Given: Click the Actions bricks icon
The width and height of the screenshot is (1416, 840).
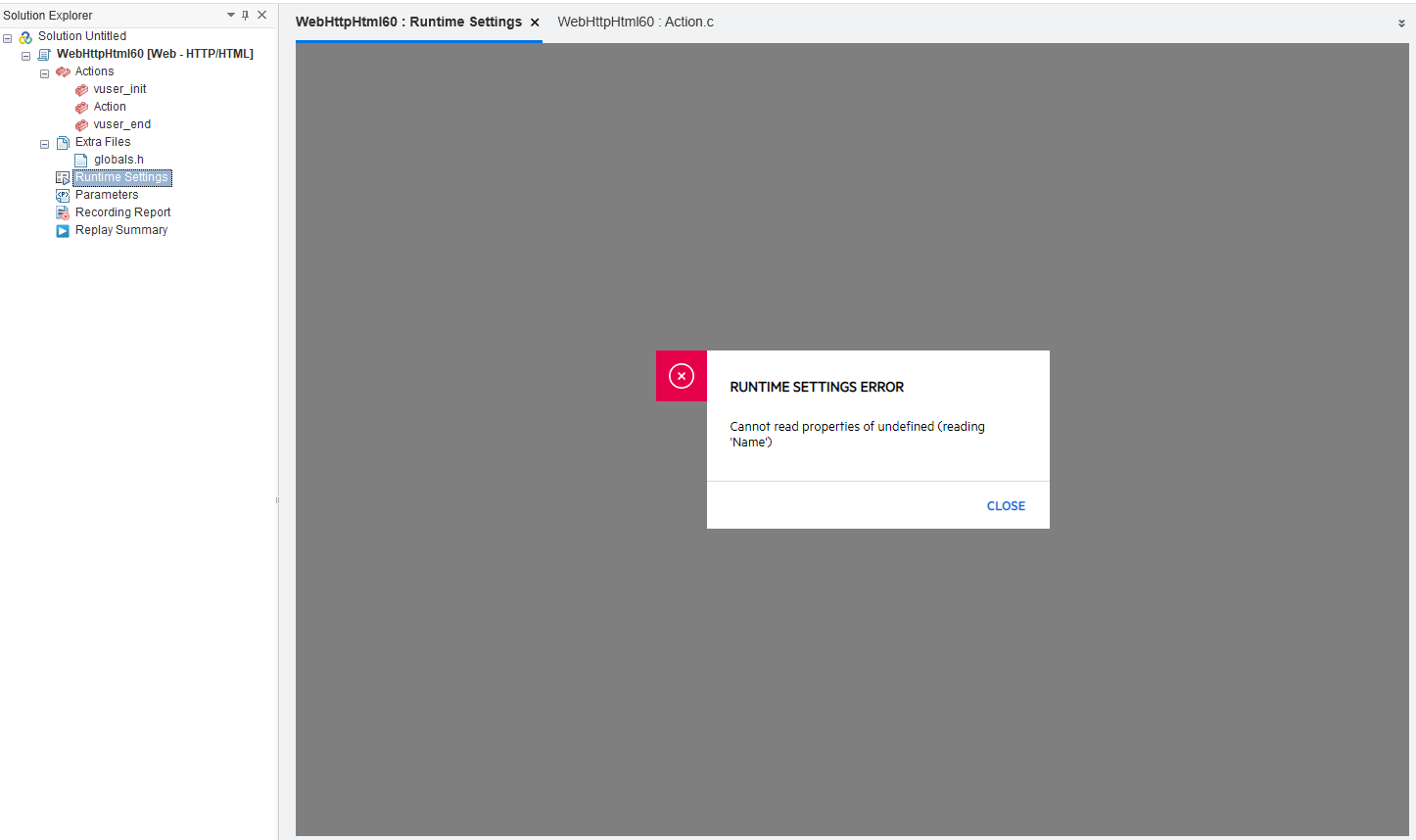Looking at the screenshot, I should pos(63,71).
